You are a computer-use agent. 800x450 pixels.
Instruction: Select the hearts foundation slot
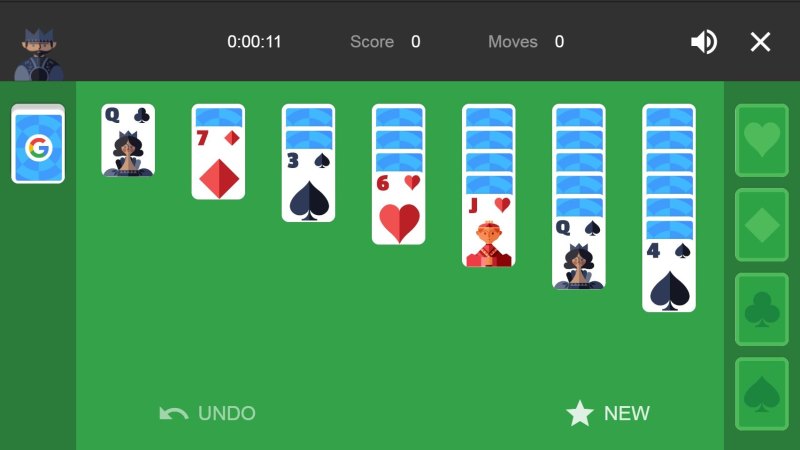tap(762, 140)
